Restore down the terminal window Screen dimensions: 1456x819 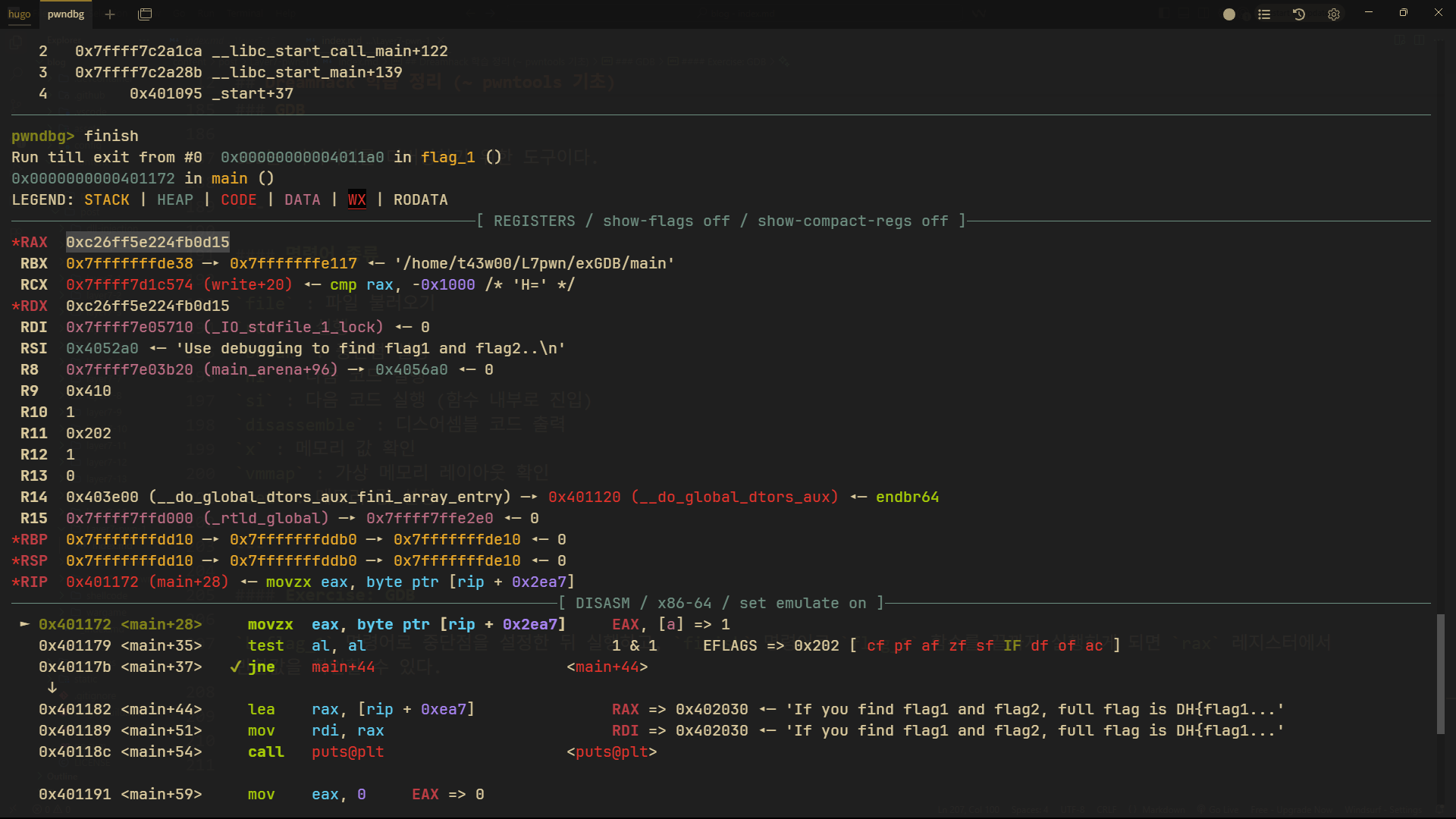[1404, 12]
